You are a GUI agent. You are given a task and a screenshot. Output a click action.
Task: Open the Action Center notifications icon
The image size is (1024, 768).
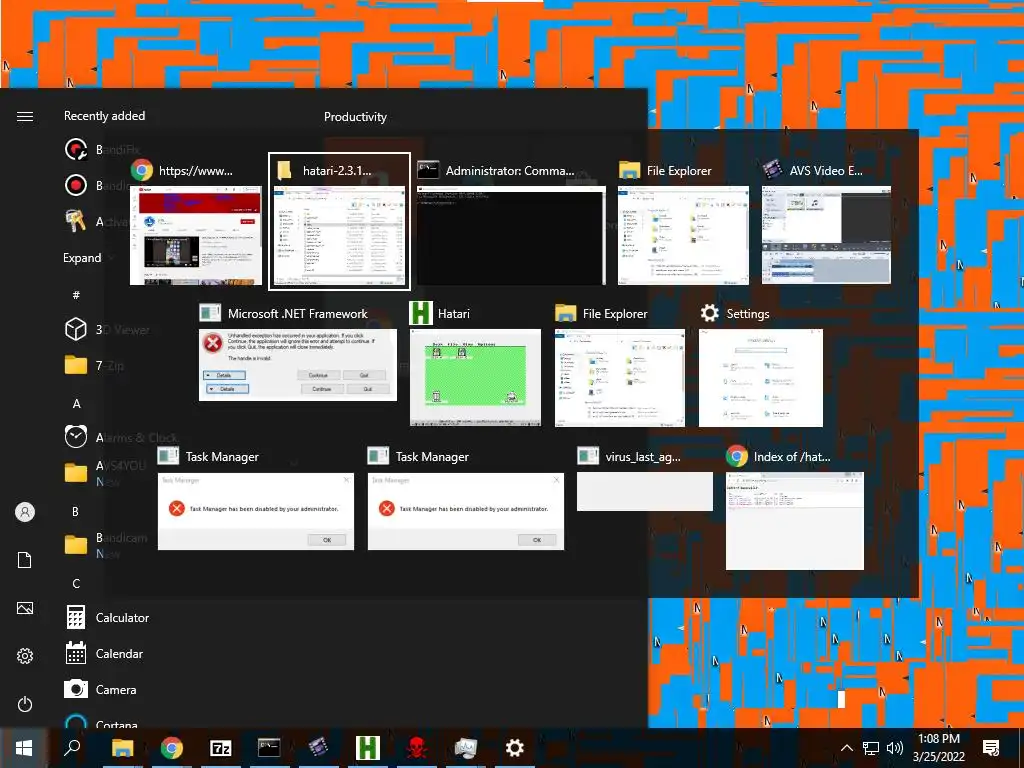tap(991, 748)
